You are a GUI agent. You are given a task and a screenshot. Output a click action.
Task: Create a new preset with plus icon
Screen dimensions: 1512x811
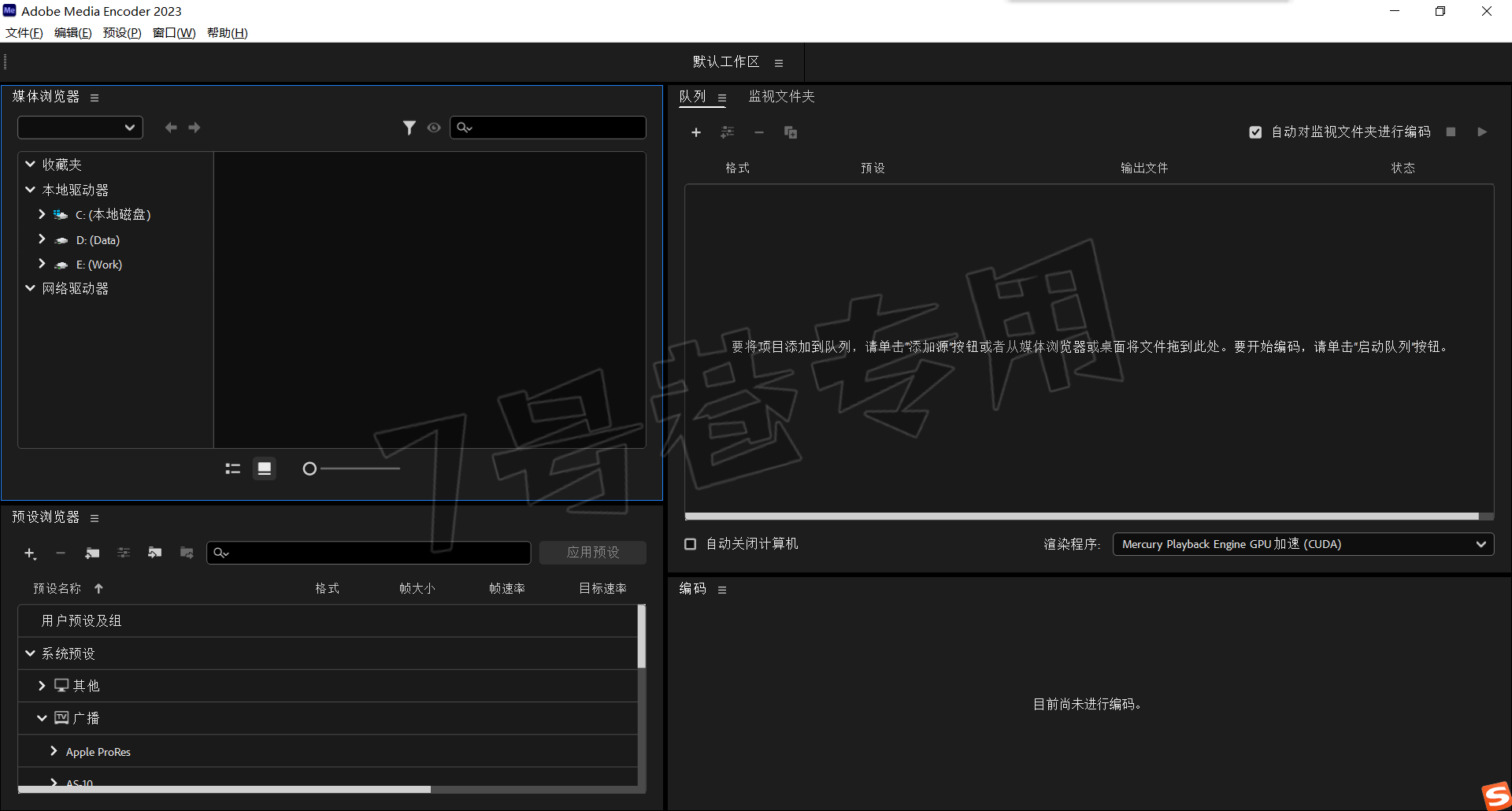[30, 554]
